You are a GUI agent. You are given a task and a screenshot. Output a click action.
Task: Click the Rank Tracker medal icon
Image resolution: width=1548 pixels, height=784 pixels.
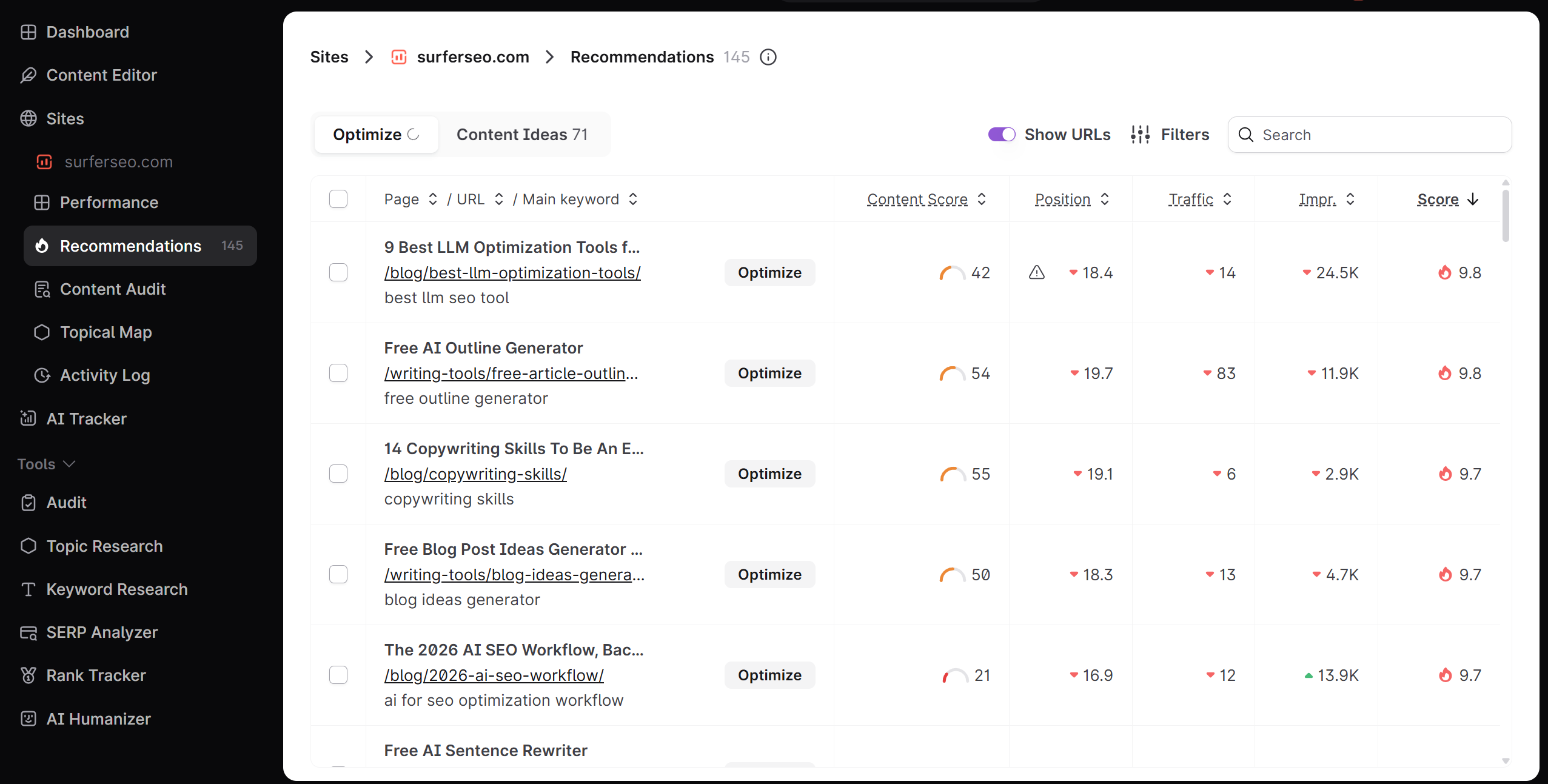point(28,675)
